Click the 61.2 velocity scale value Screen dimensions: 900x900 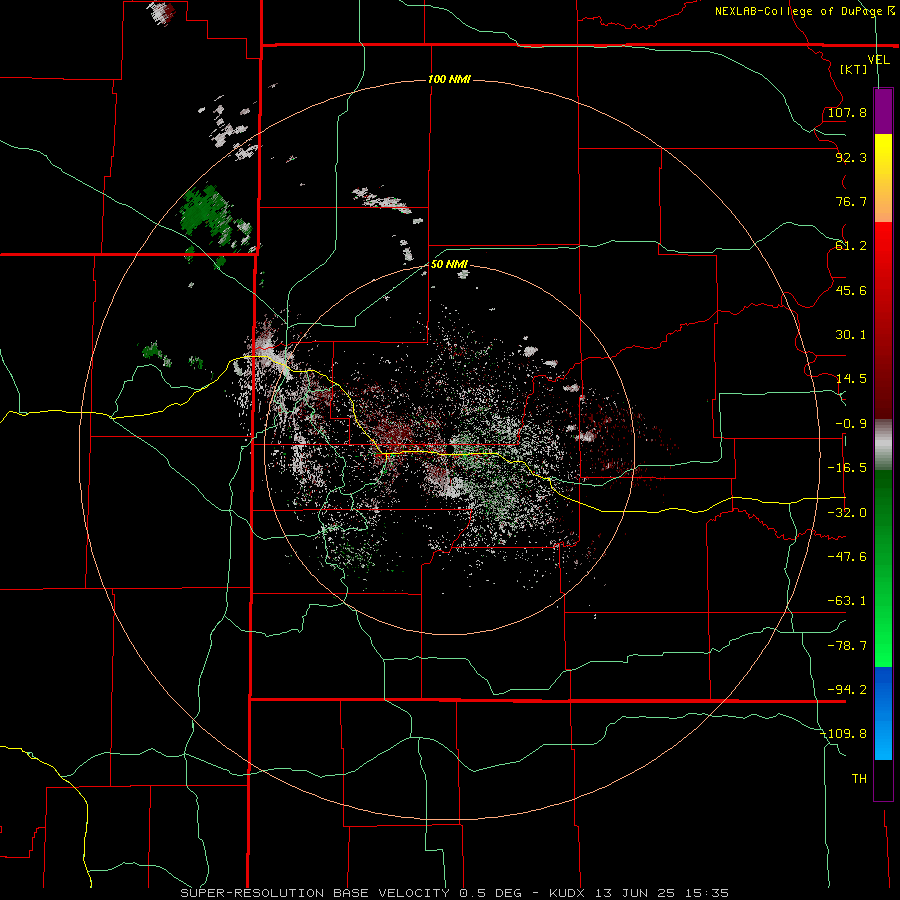(851, 246)
